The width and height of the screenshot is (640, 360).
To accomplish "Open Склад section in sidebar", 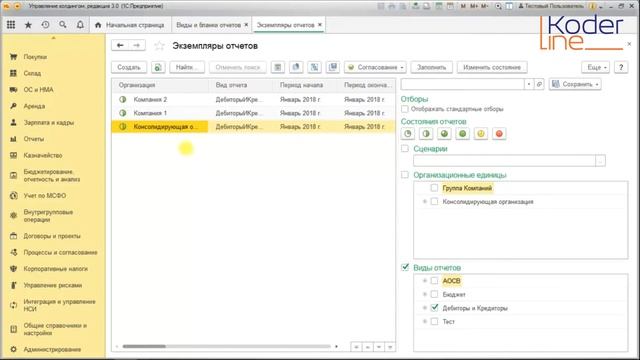I will (x=32, y=73).
